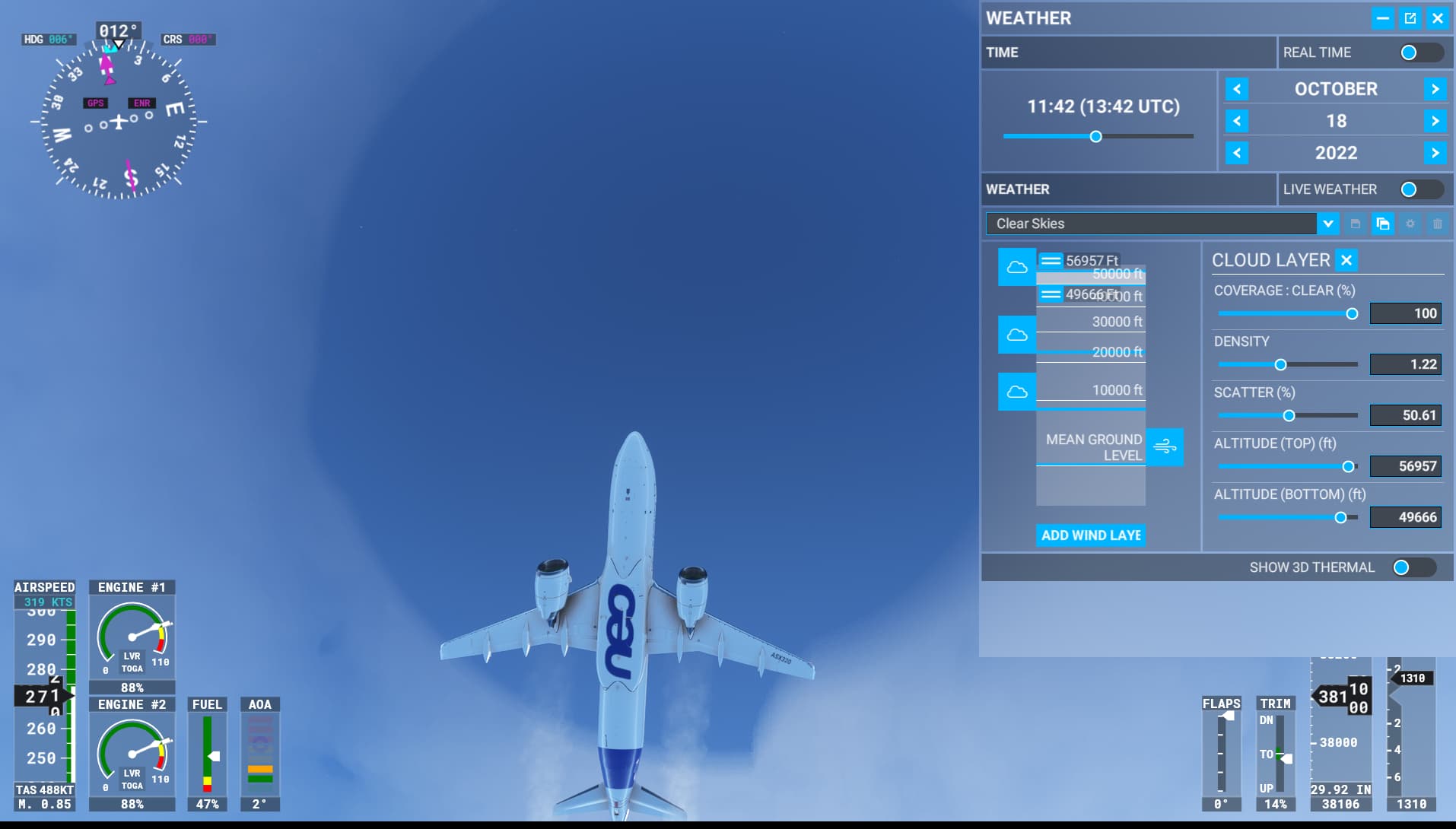
Task: Advance to the month after October
Action: 1435,89
